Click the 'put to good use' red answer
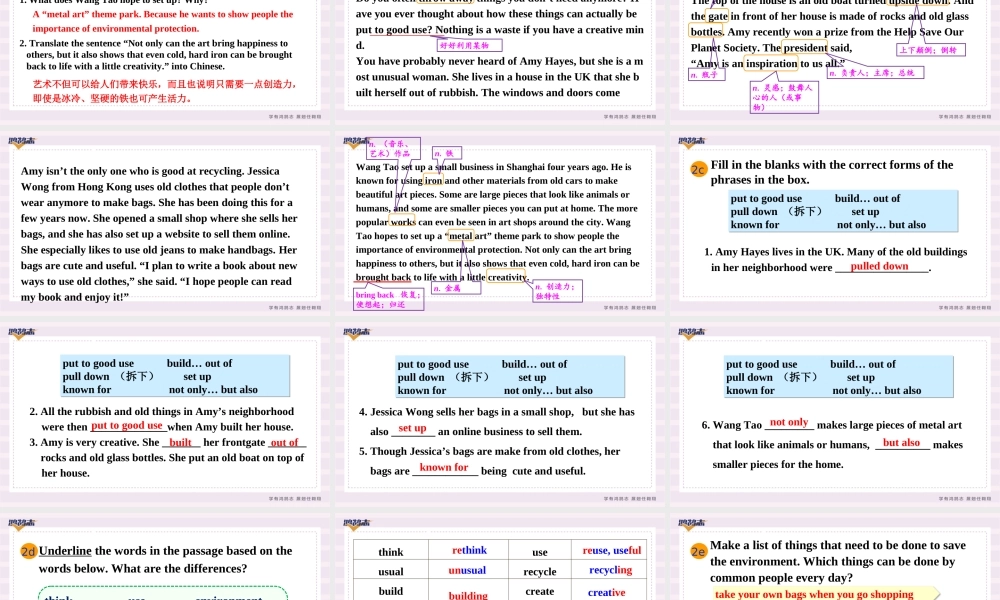 coord(127,426)
